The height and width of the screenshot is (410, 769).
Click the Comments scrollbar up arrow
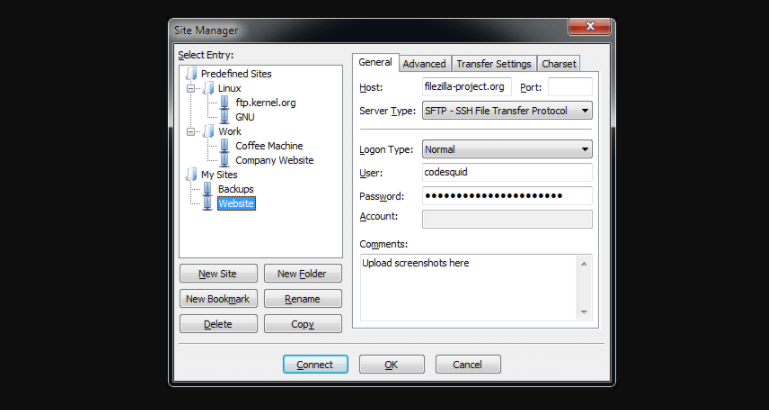point(584,264)
